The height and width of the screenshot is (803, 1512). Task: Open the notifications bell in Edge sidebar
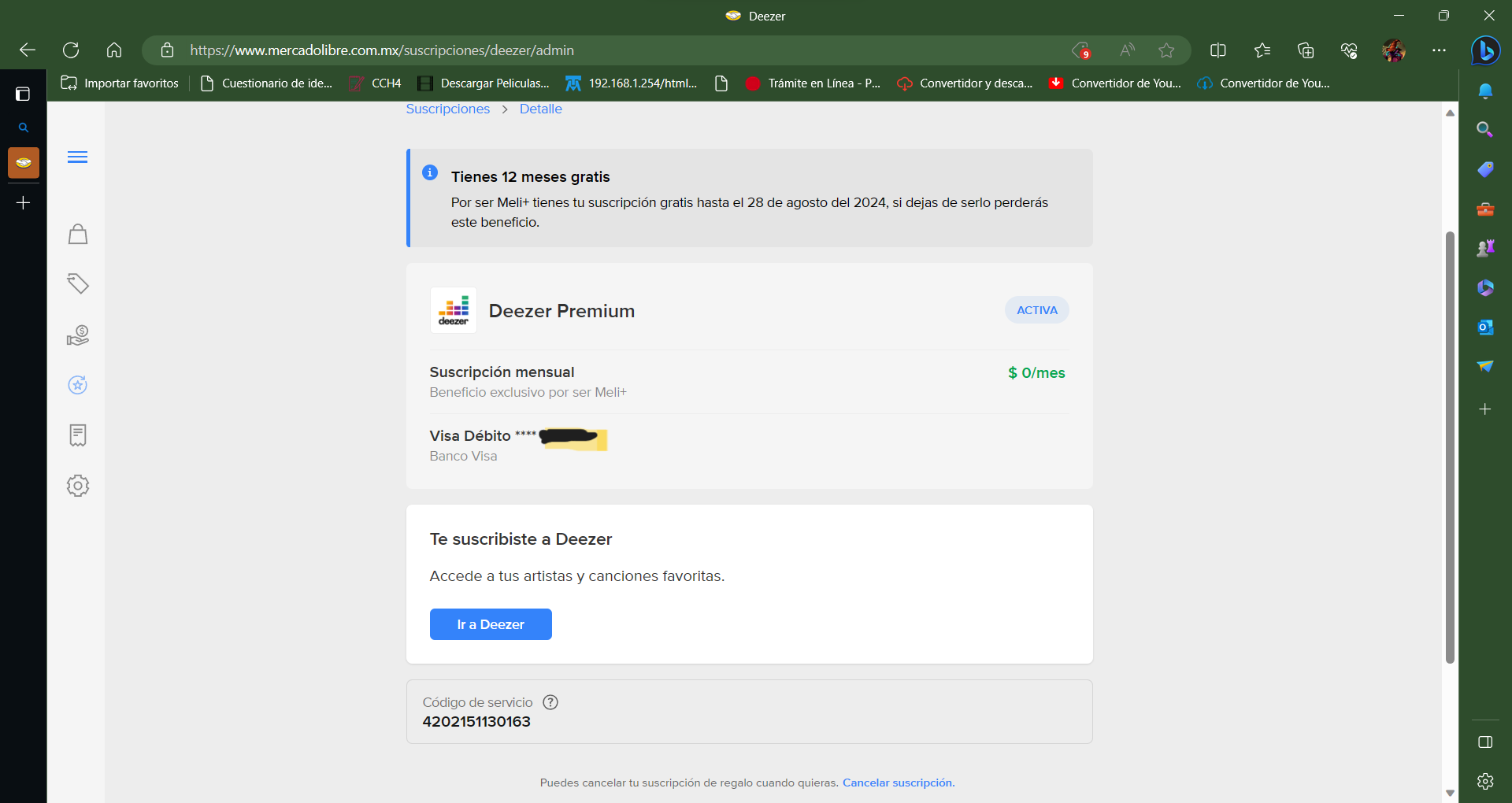(x=1485, y=91)
